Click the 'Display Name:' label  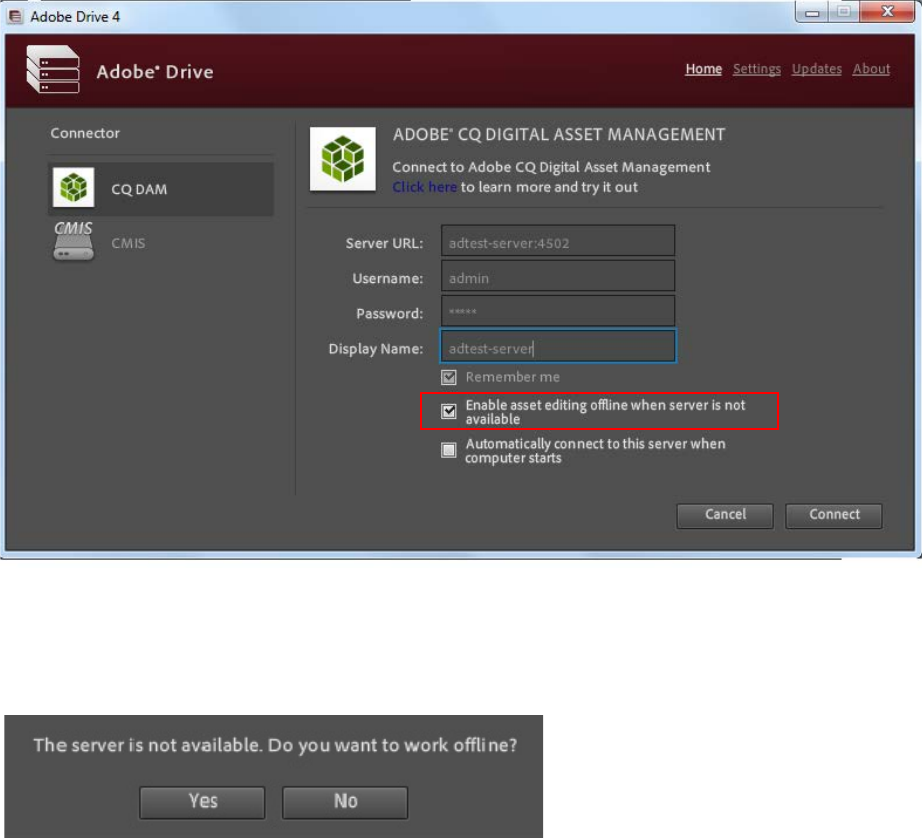tap(376, 349)
